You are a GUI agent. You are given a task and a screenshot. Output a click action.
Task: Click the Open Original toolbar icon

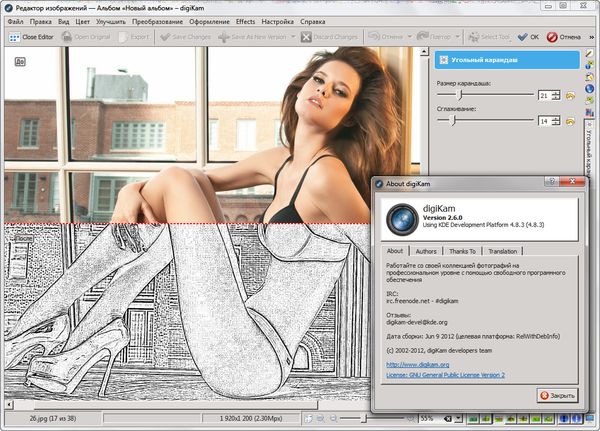67,37
